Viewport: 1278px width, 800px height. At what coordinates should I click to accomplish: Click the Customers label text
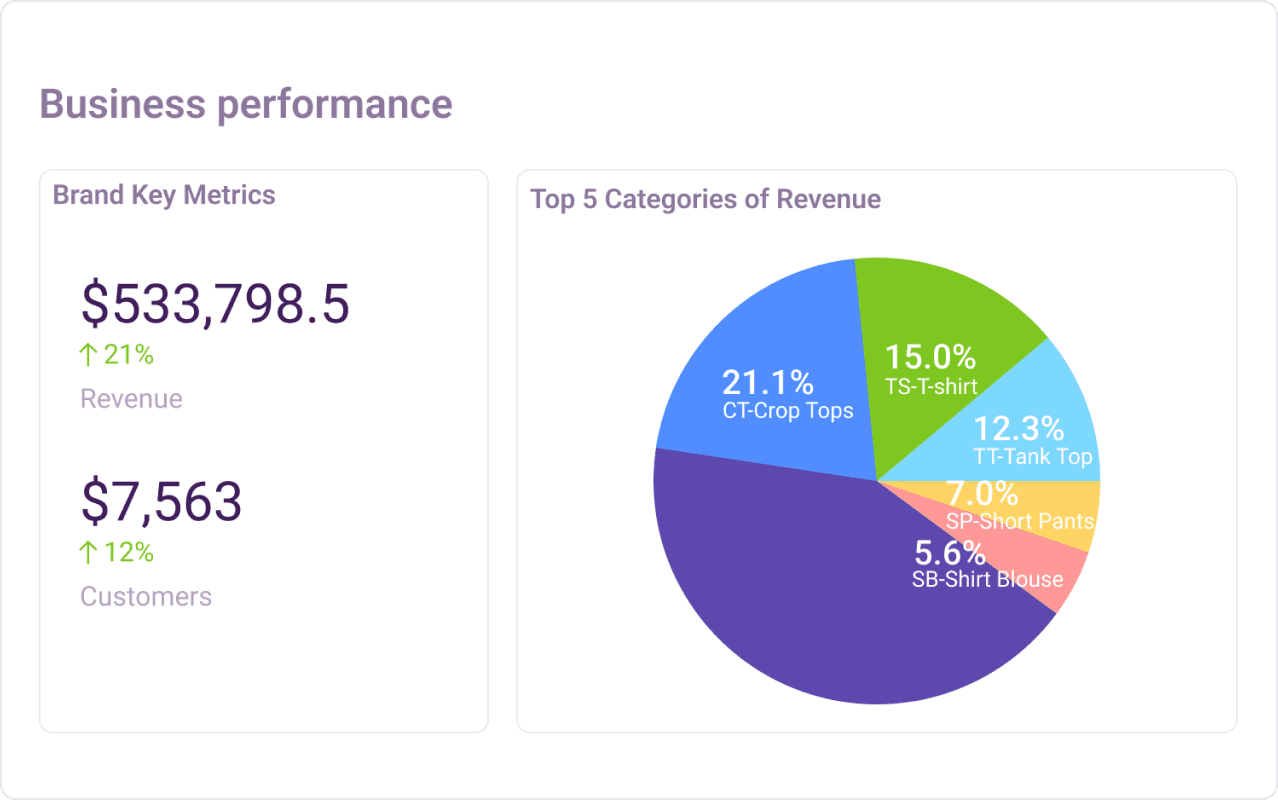tap(146, 596)
